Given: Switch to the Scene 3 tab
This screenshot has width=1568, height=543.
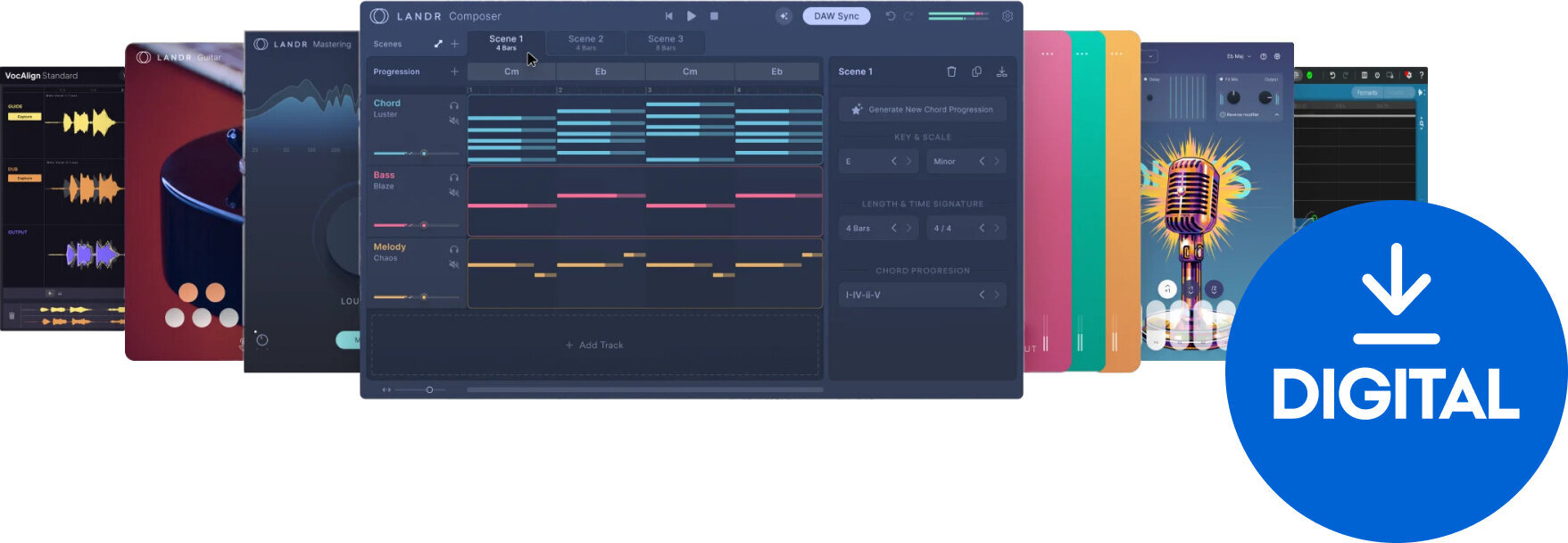Looking at the screenshot, I should coord(666,42).
